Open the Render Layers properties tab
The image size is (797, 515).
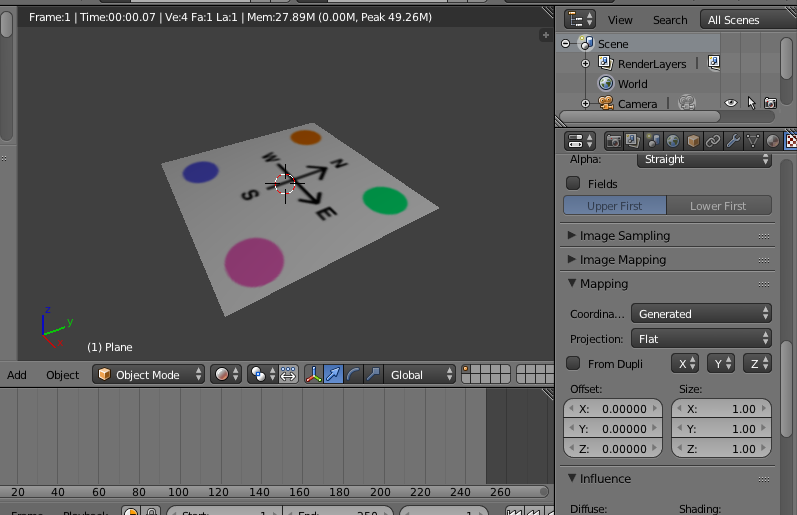pos(633,141)
